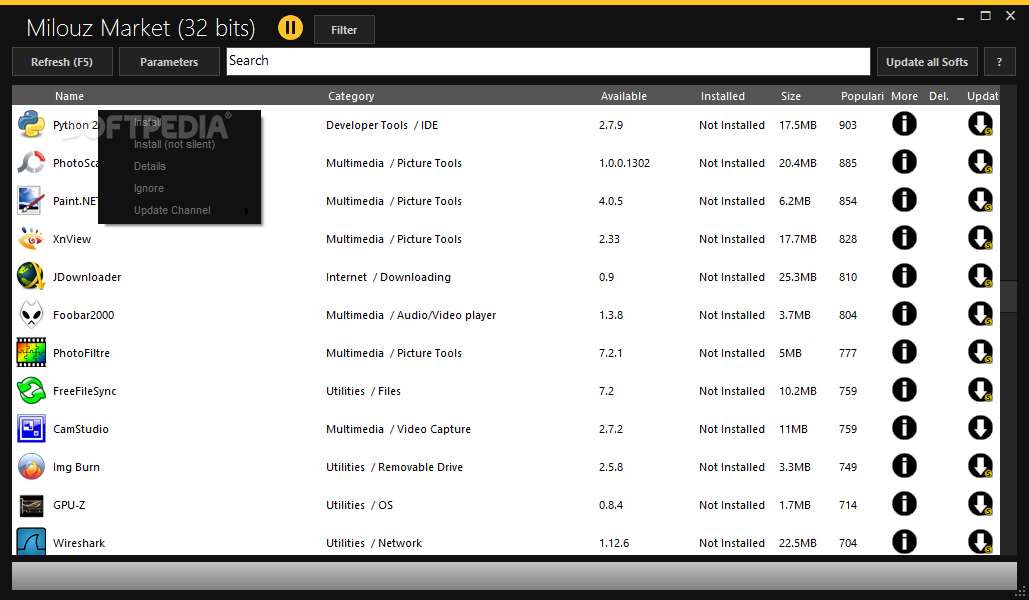
Task: Click Img Burn download arrow icon
Action: point(980,467)
